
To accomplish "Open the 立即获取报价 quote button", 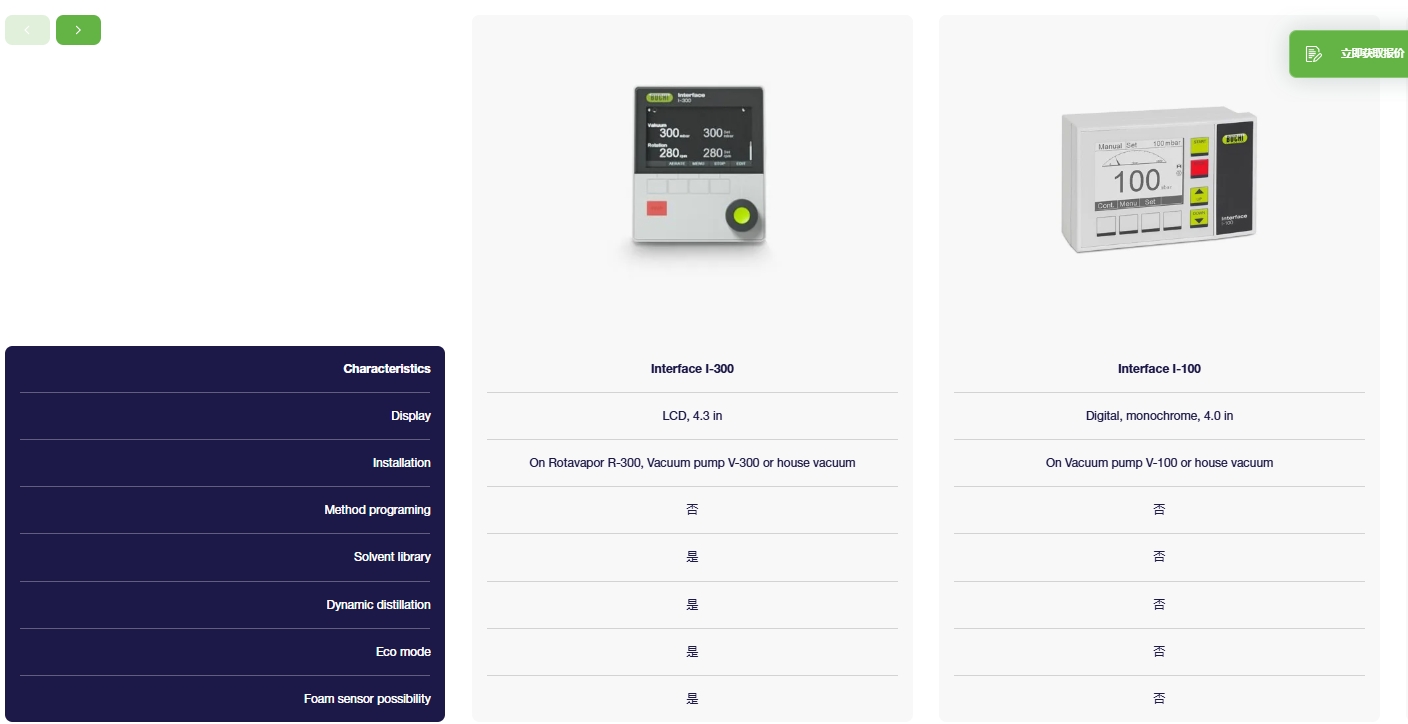I will pos(1371,54).
